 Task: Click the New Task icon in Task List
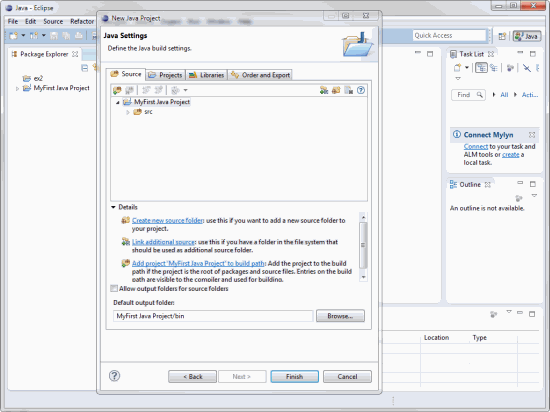pos(457,67)
